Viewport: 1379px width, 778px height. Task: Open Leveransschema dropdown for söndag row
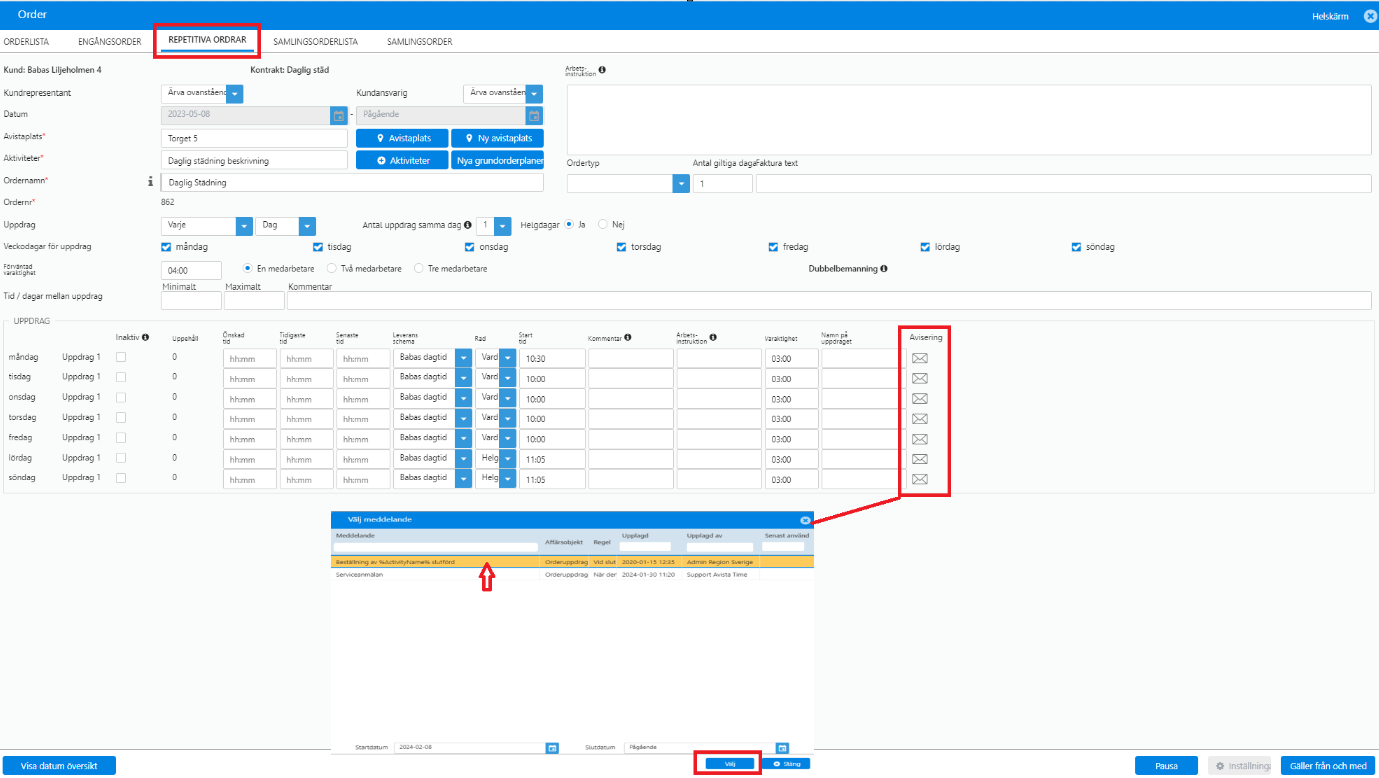pyautogui.click(x=463, y=478)
